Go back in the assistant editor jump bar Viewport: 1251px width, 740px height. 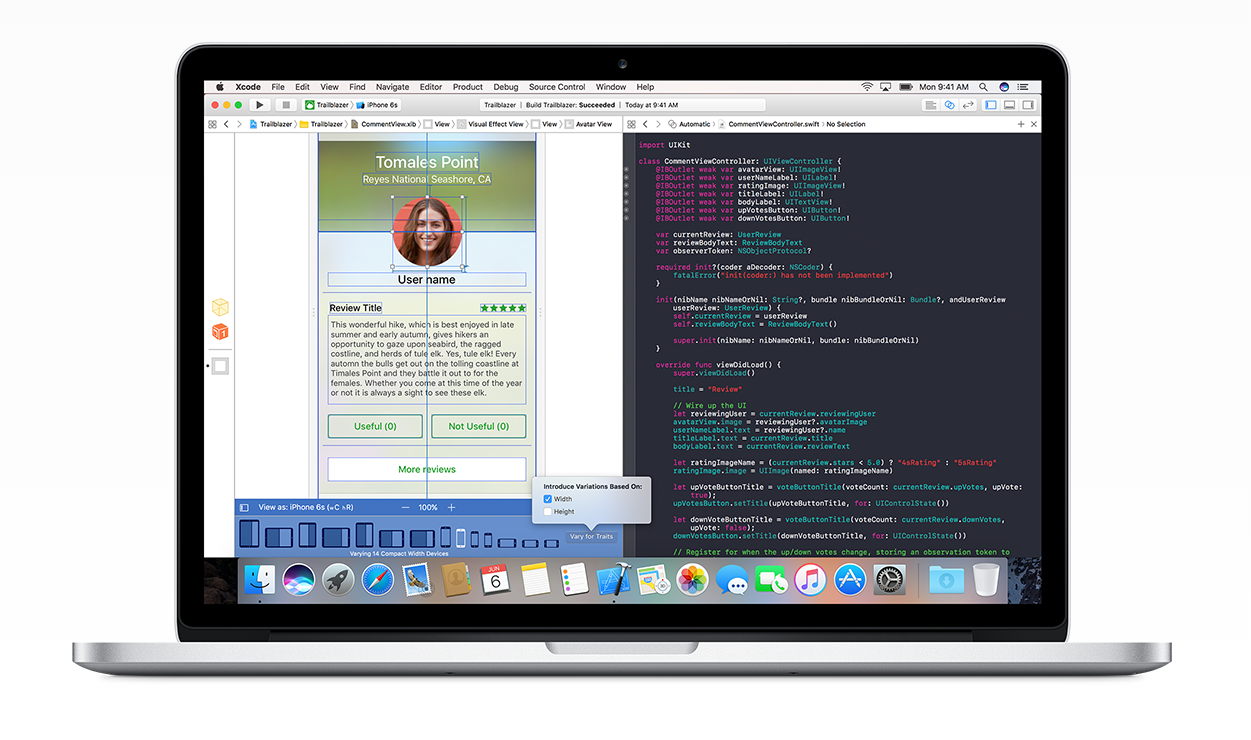coord(646,124)
